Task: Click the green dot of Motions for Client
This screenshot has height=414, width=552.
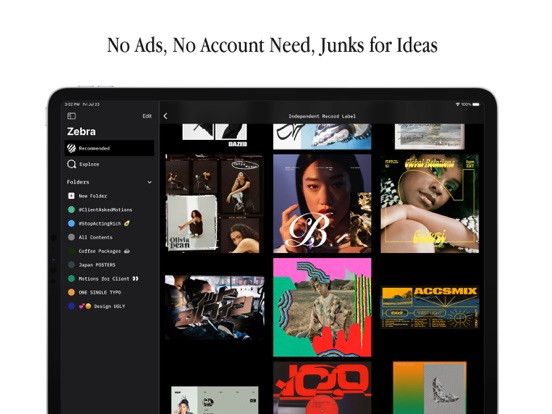Action: [71, 278]
